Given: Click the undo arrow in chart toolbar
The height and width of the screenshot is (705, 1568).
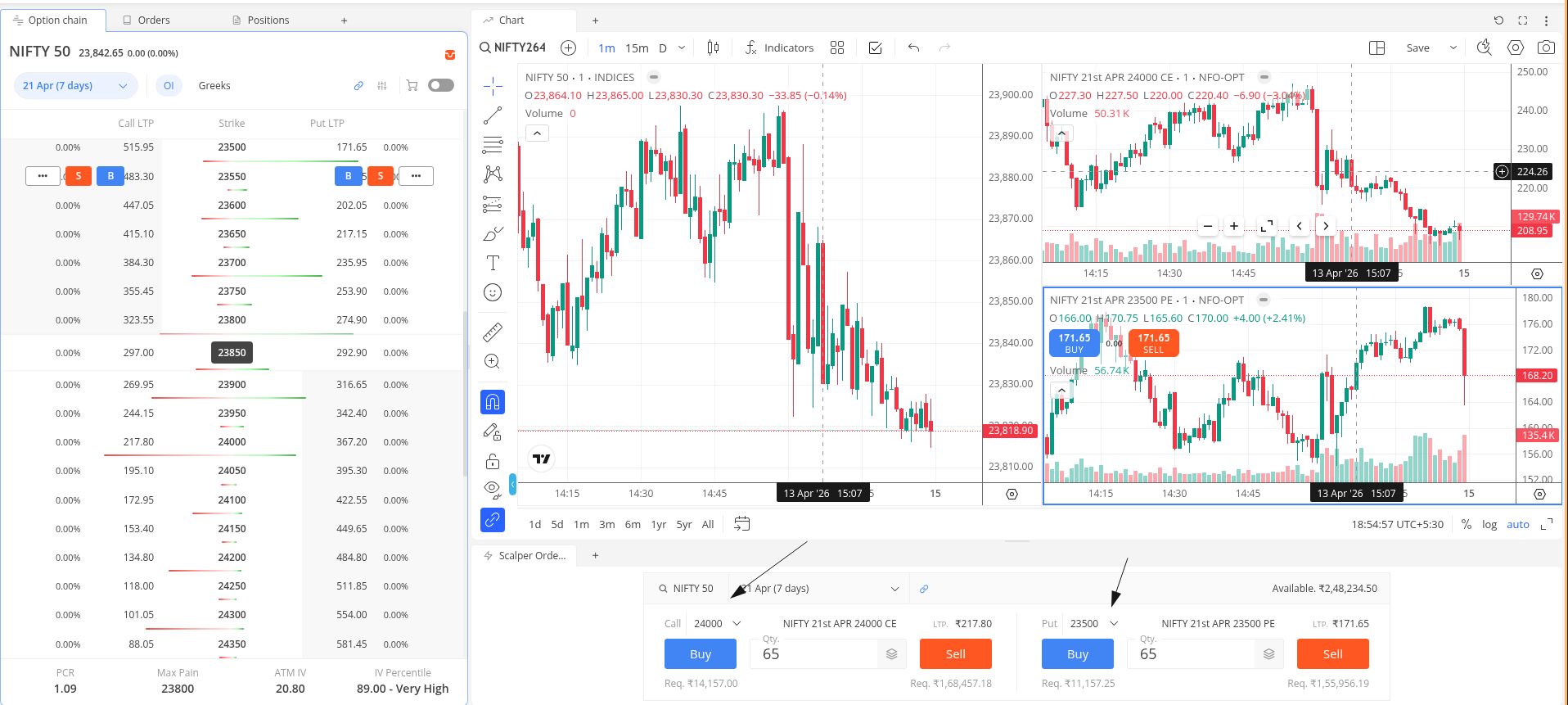Looking at the screenshot, I should [913, 47].
